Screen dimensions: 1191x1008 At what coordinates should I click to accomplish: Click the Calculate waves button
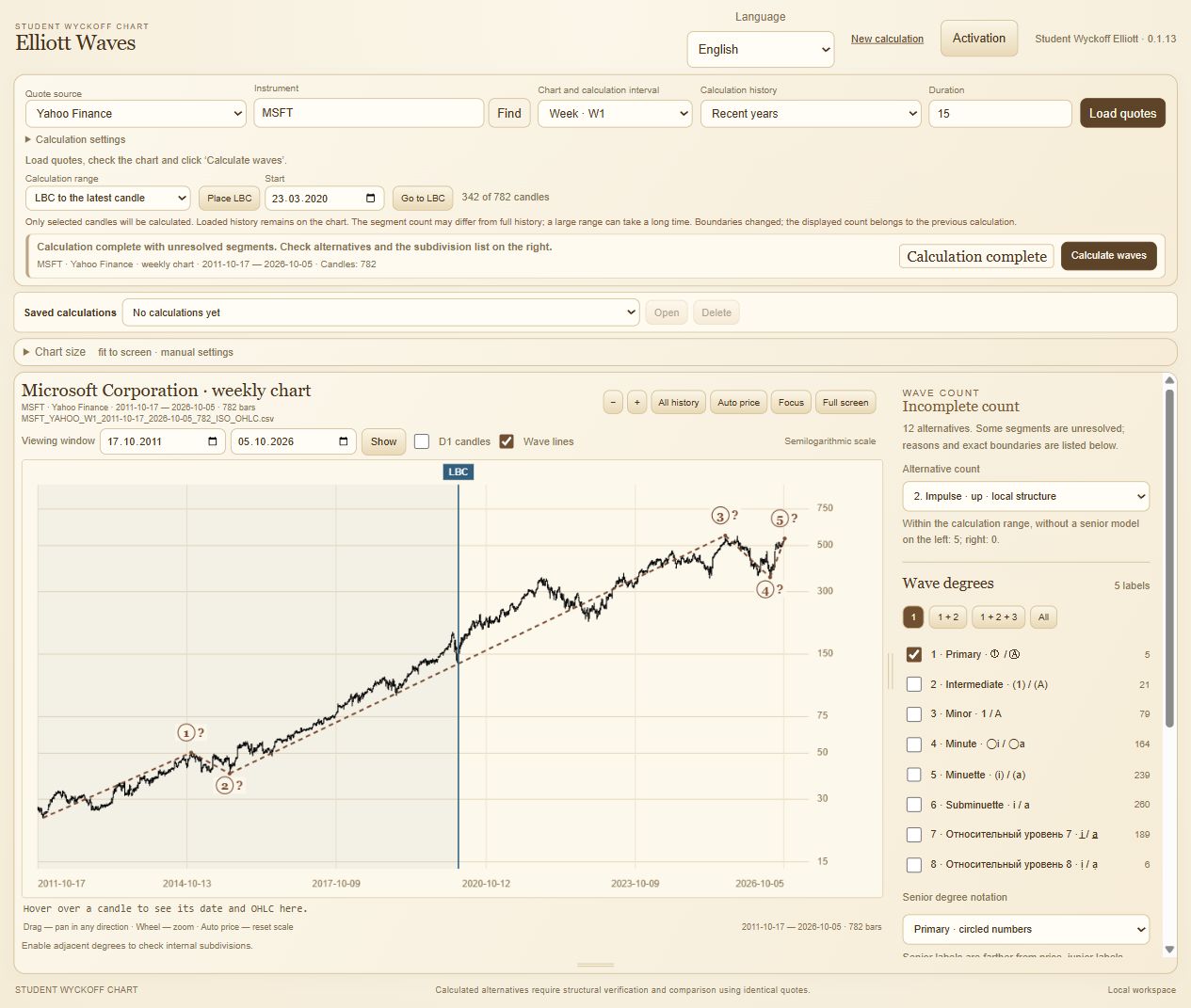[x=1109, y=256]
